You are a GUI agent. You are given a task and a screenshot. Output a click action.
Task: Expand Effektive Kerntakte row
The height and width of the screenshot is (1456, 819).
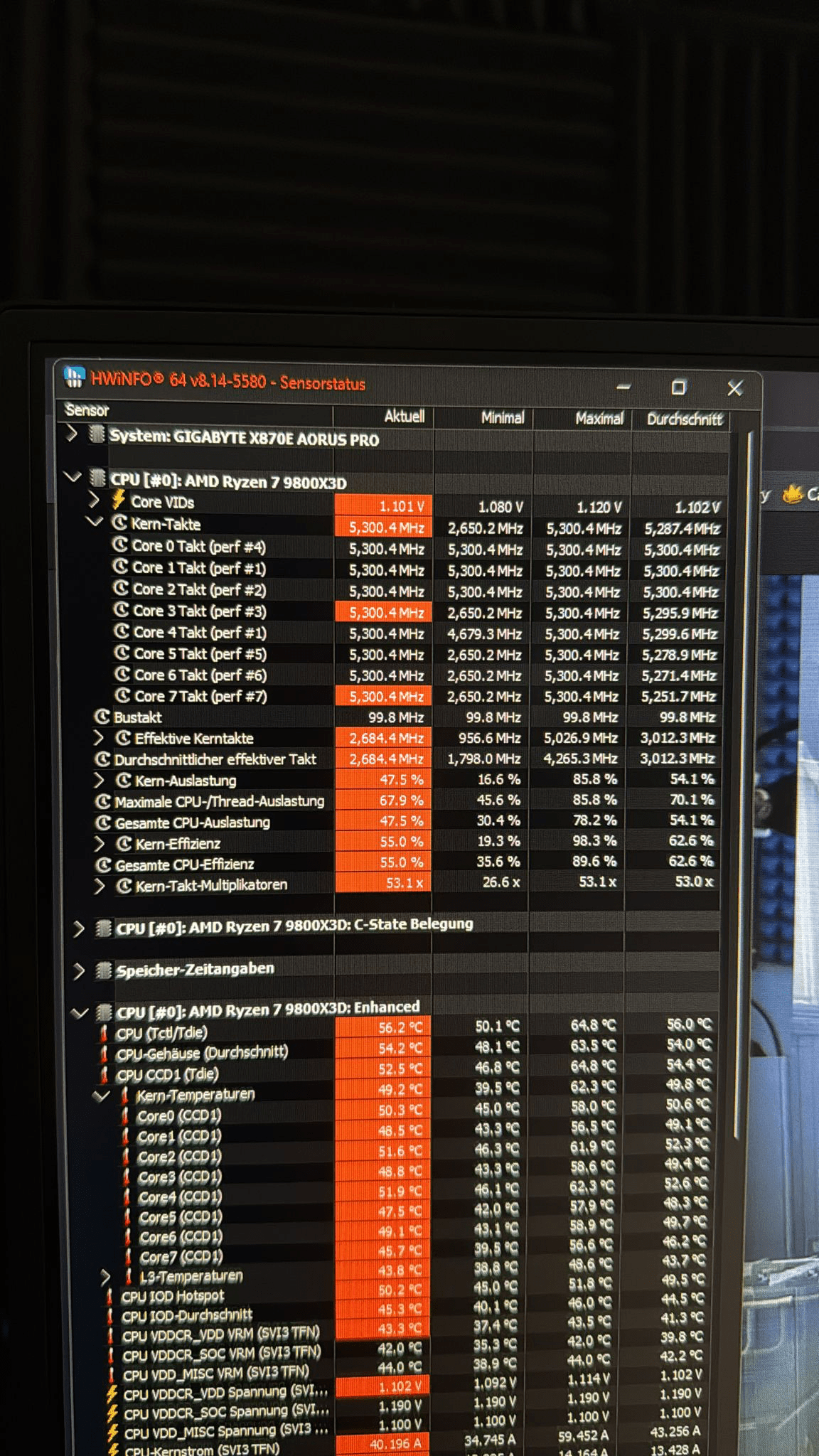tap(99, 738)
